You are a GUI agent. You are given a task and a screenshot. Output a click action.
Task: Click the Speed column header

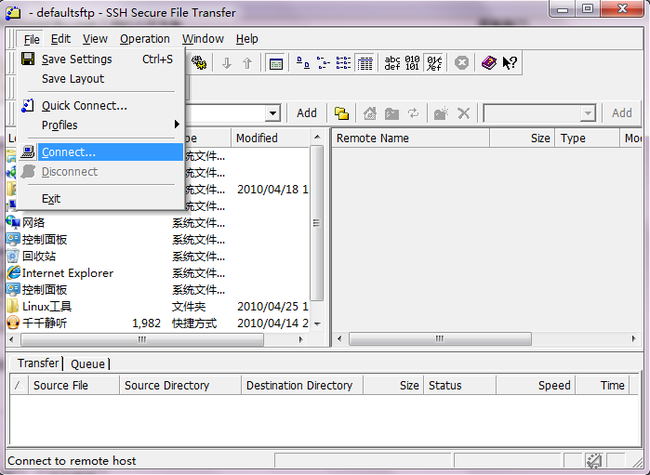pyautogui.click(x=536, y=385)
